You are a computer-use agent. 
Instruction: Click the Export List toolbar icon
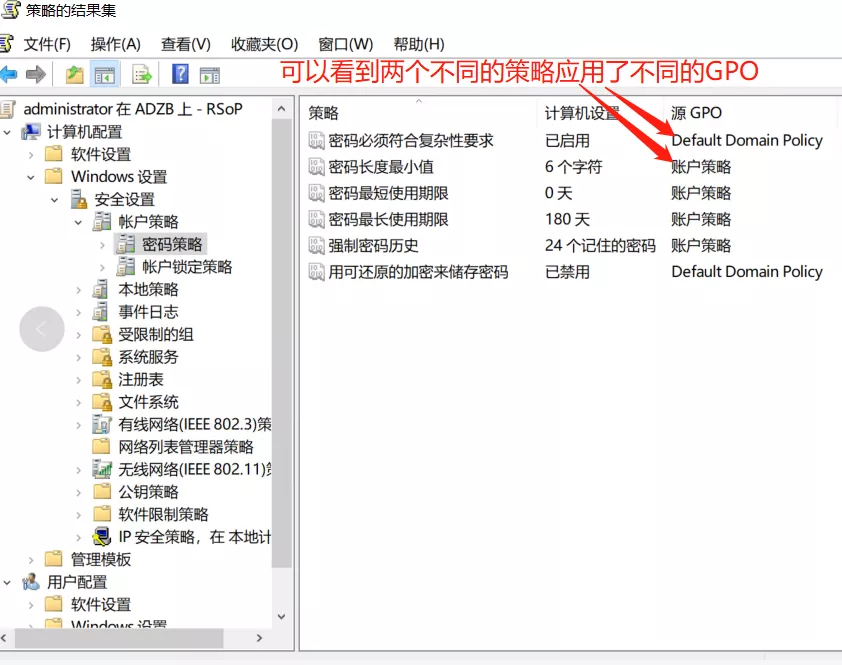(x=141, y=74)
